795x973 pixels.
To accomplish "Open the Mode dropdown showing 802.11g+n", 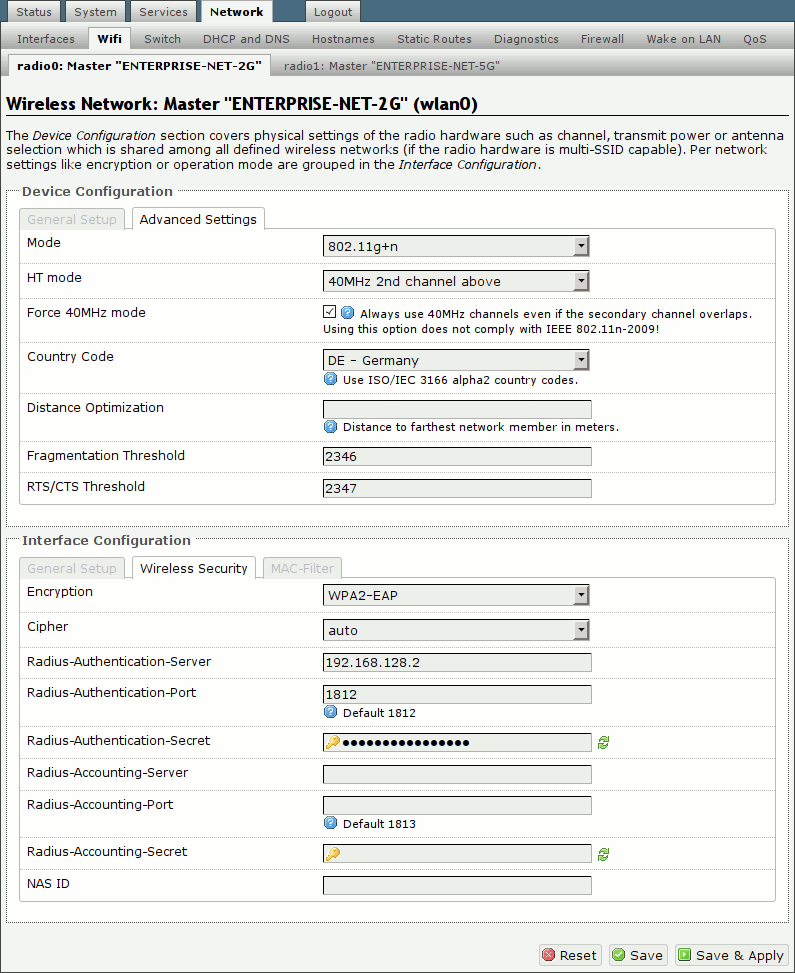I will click(x=456, y=246).
